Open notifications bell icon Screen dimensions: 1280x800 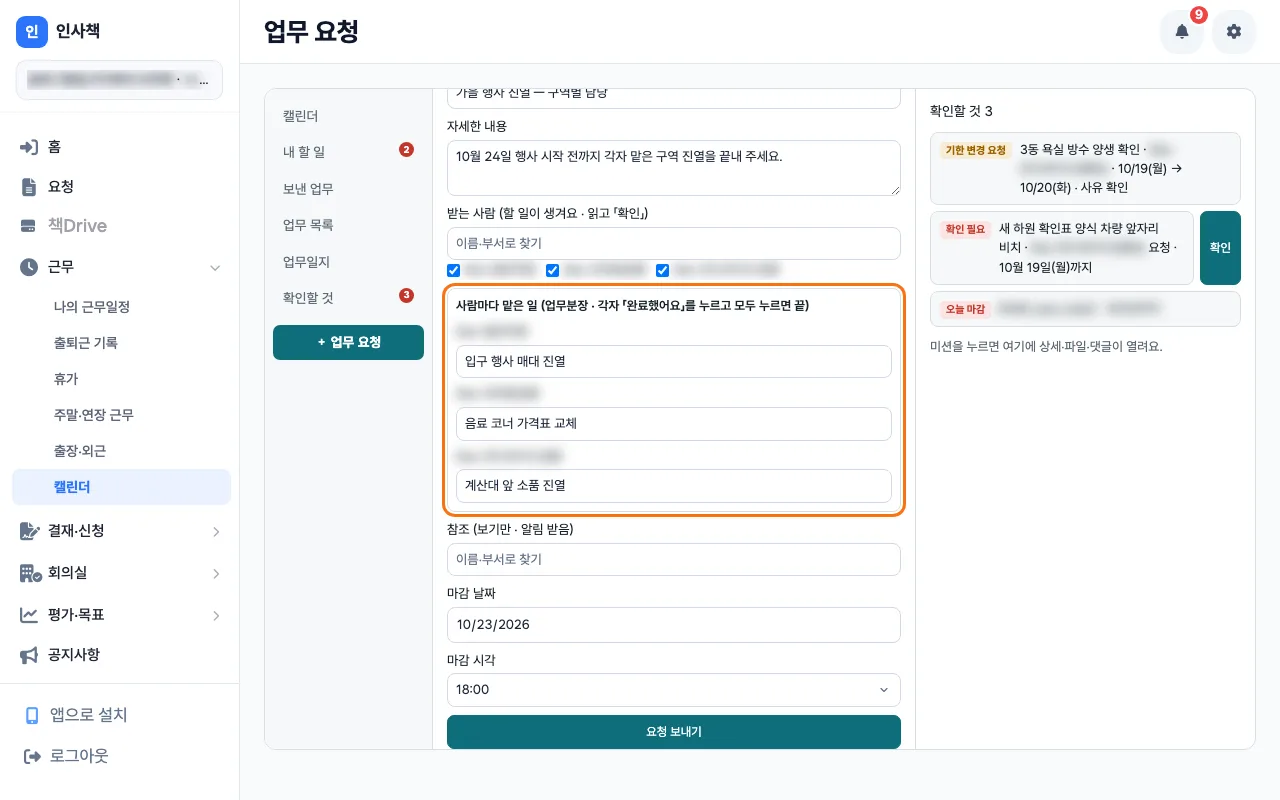tap(1182, 32)
